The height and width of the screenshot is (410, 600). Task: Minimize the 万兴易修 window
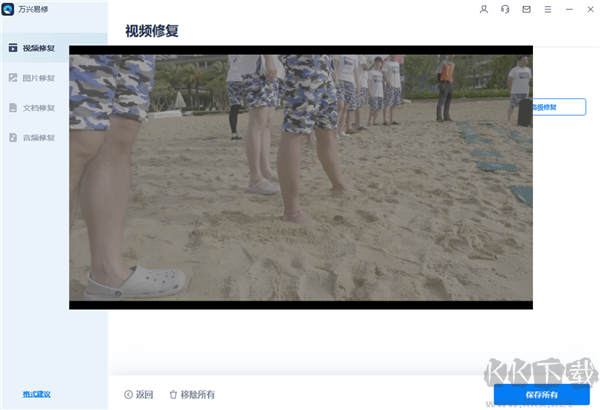569,9
